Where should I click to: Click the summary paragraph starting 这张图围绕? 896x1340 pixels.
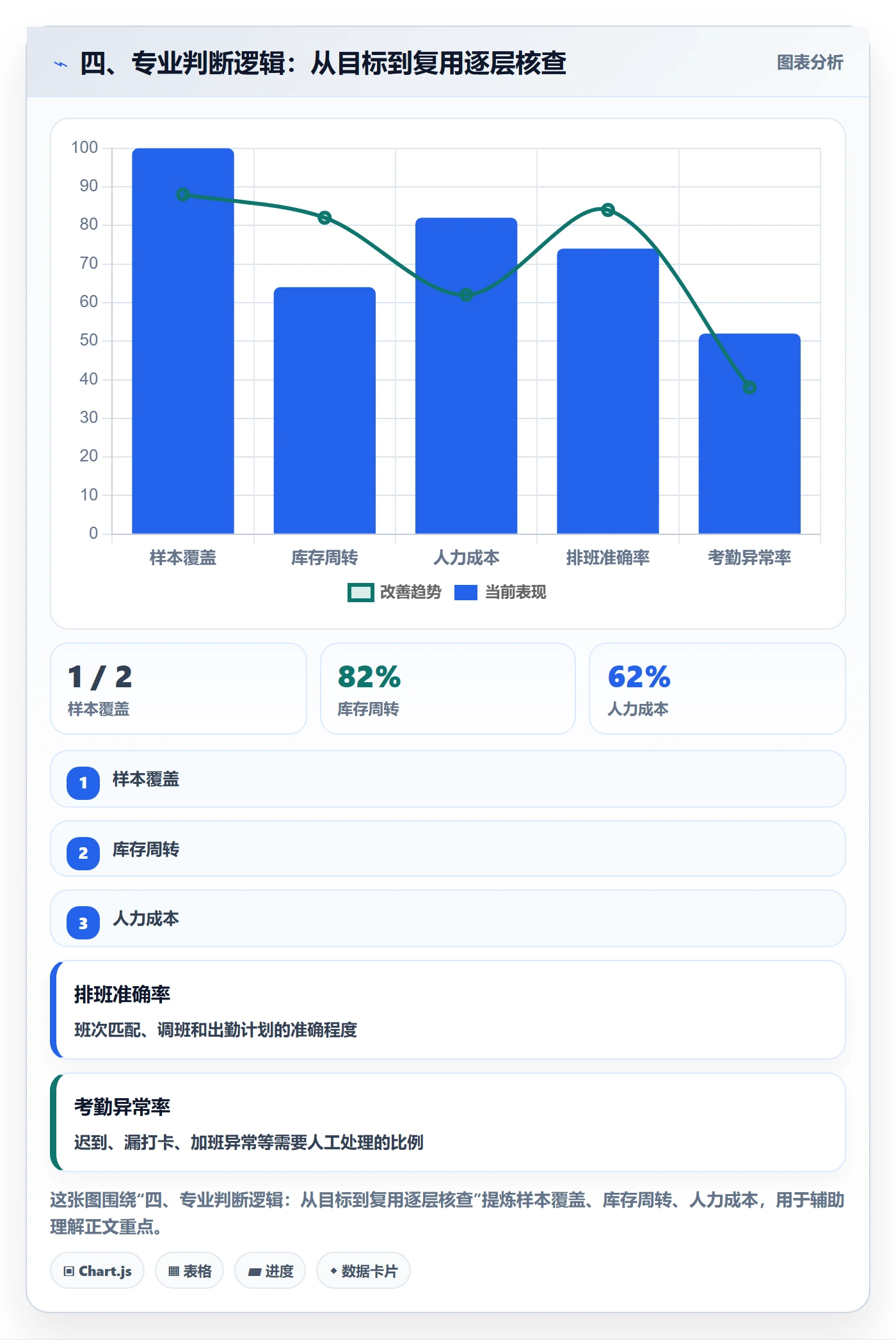tap(447, 1213)
